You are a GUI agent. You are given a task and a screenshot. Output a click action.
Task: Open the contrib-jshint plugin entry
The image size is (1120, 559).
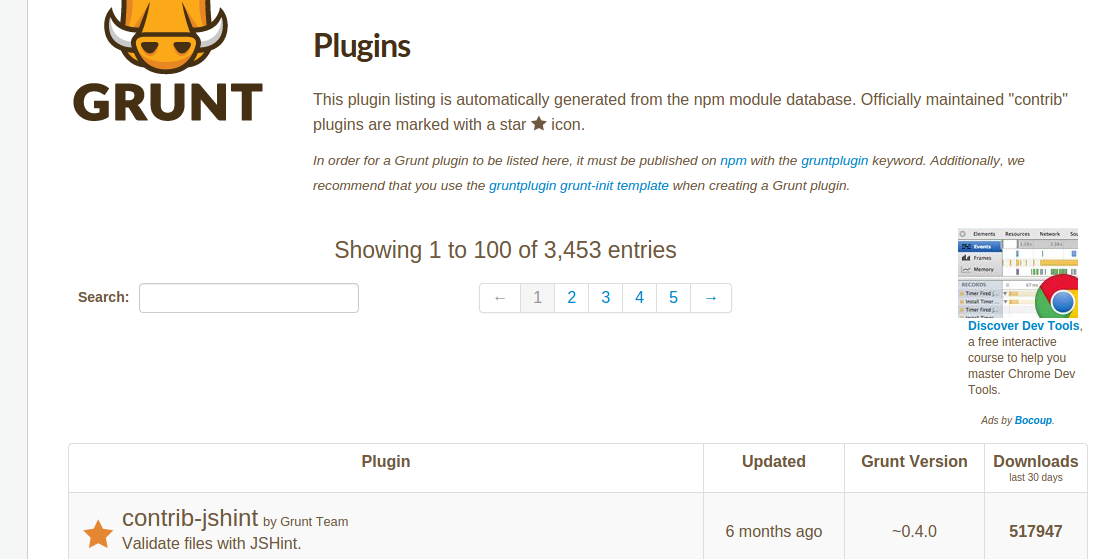(190, 518)
